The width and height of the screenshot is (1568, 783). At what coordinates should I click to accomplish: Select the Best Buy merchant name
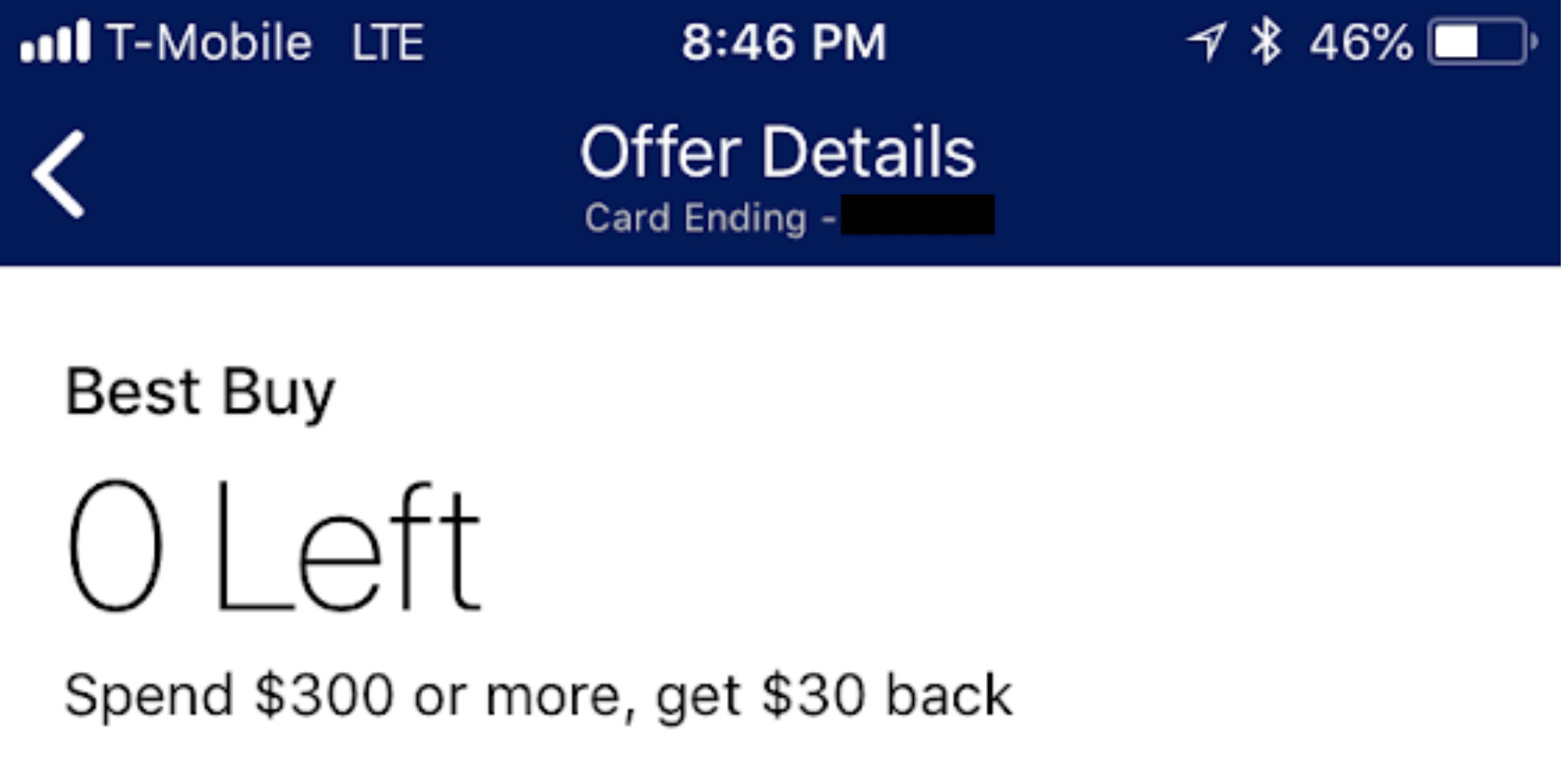point(200,393)
